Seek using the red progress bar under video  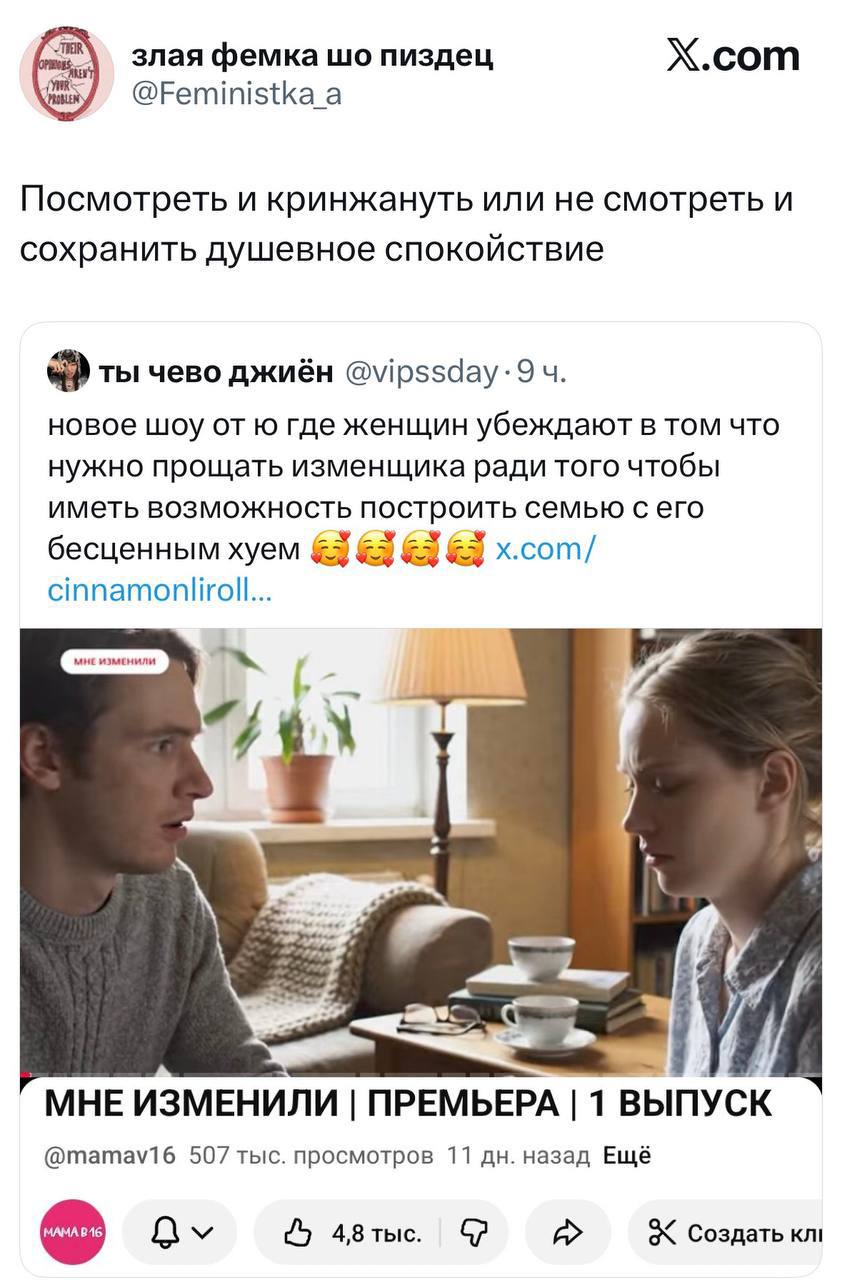coord(421,1075)
